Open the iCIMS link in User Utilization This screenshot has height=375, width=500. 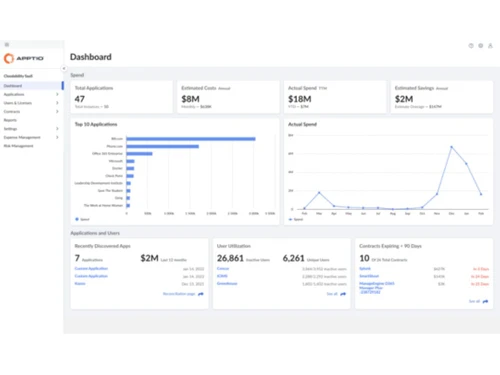point(222,276)
